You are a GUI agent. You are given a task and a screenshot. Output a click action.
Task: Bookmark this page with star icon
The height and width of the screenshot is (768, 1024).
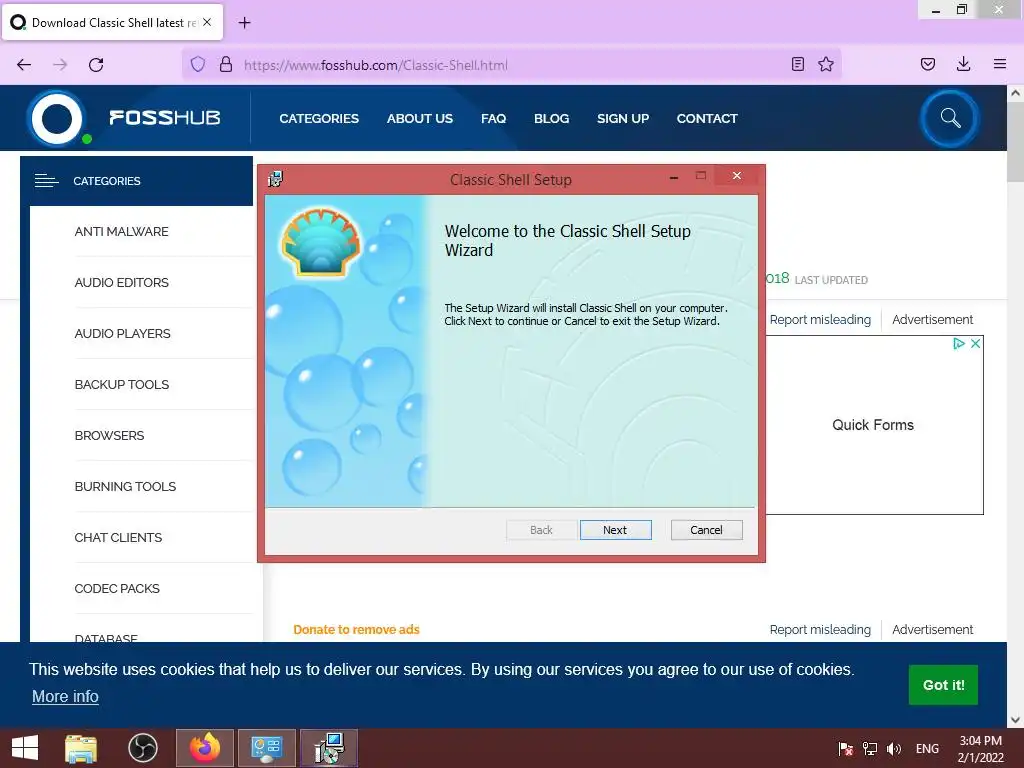[825, 64]
